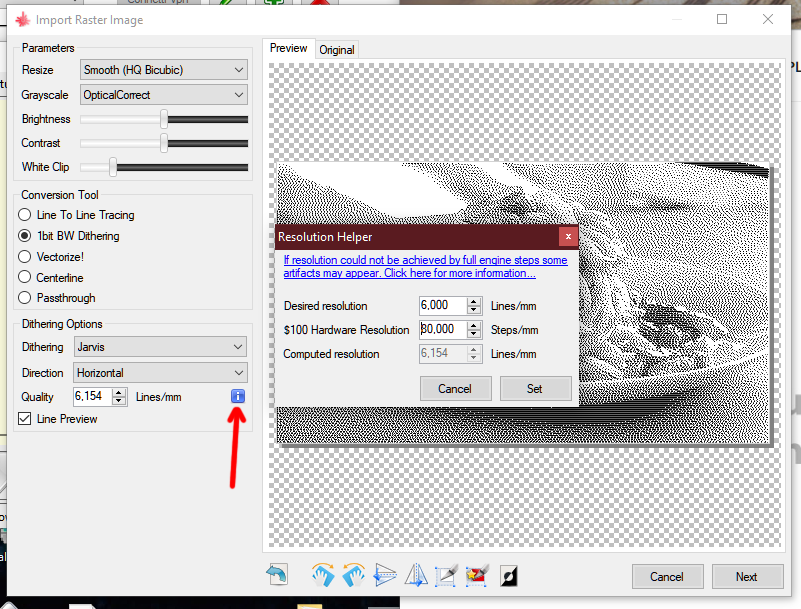Switch to the Original tab
Viewport: 801px width, 609px height.
pos(337,50)
